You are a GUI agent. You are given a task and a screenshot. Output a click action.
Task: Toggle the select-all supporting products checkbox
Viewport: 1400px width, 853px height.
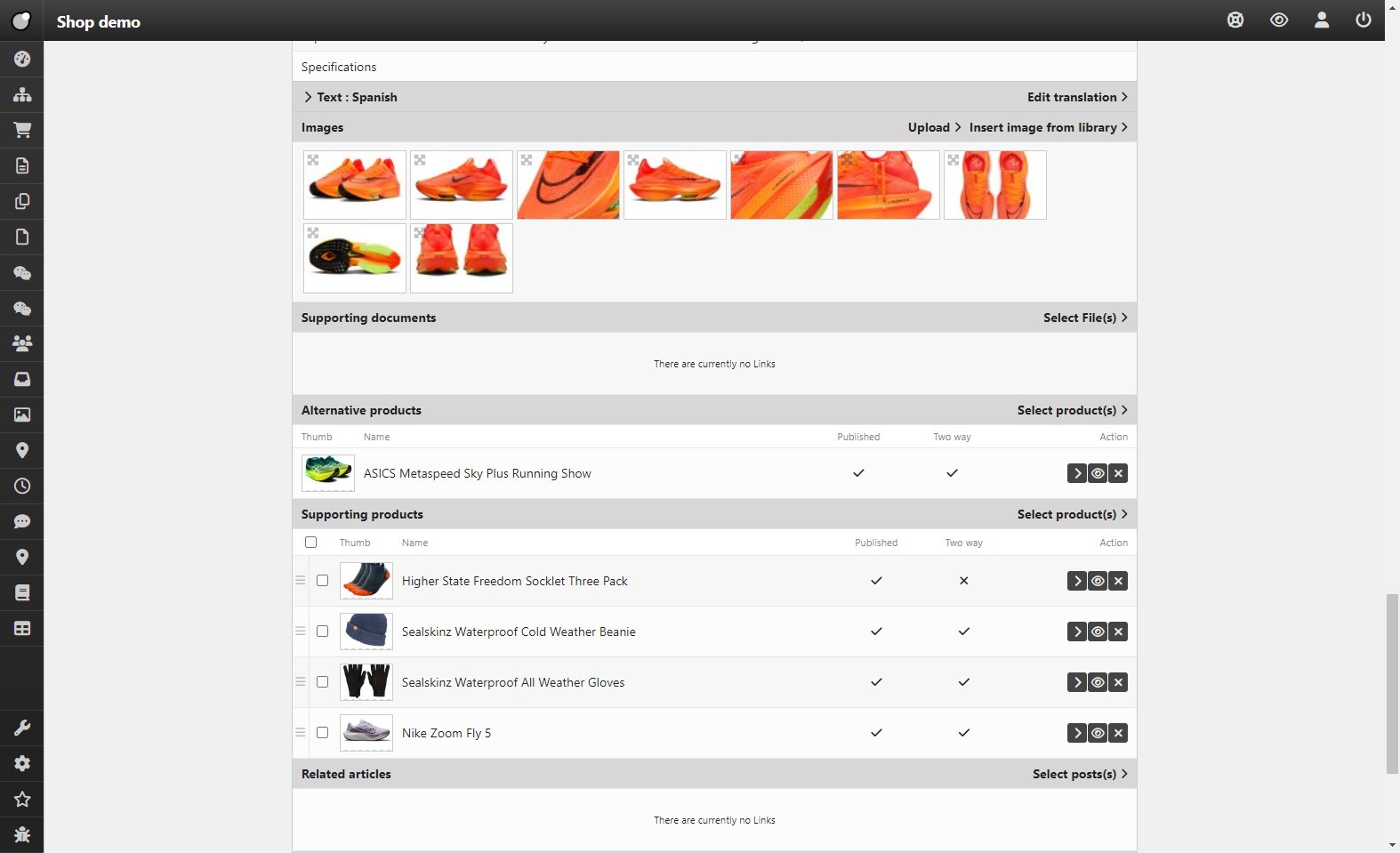pos(310,543)
